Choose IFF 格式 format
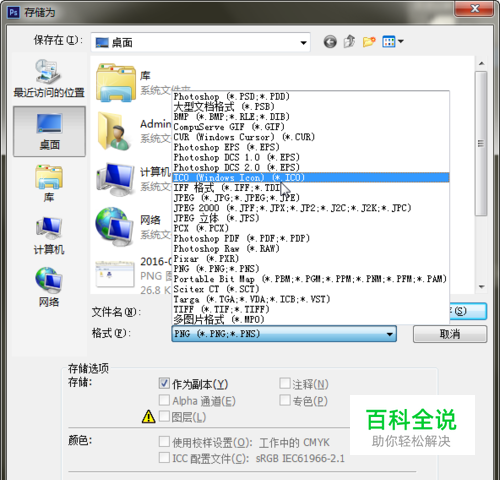 click(311, 188)
